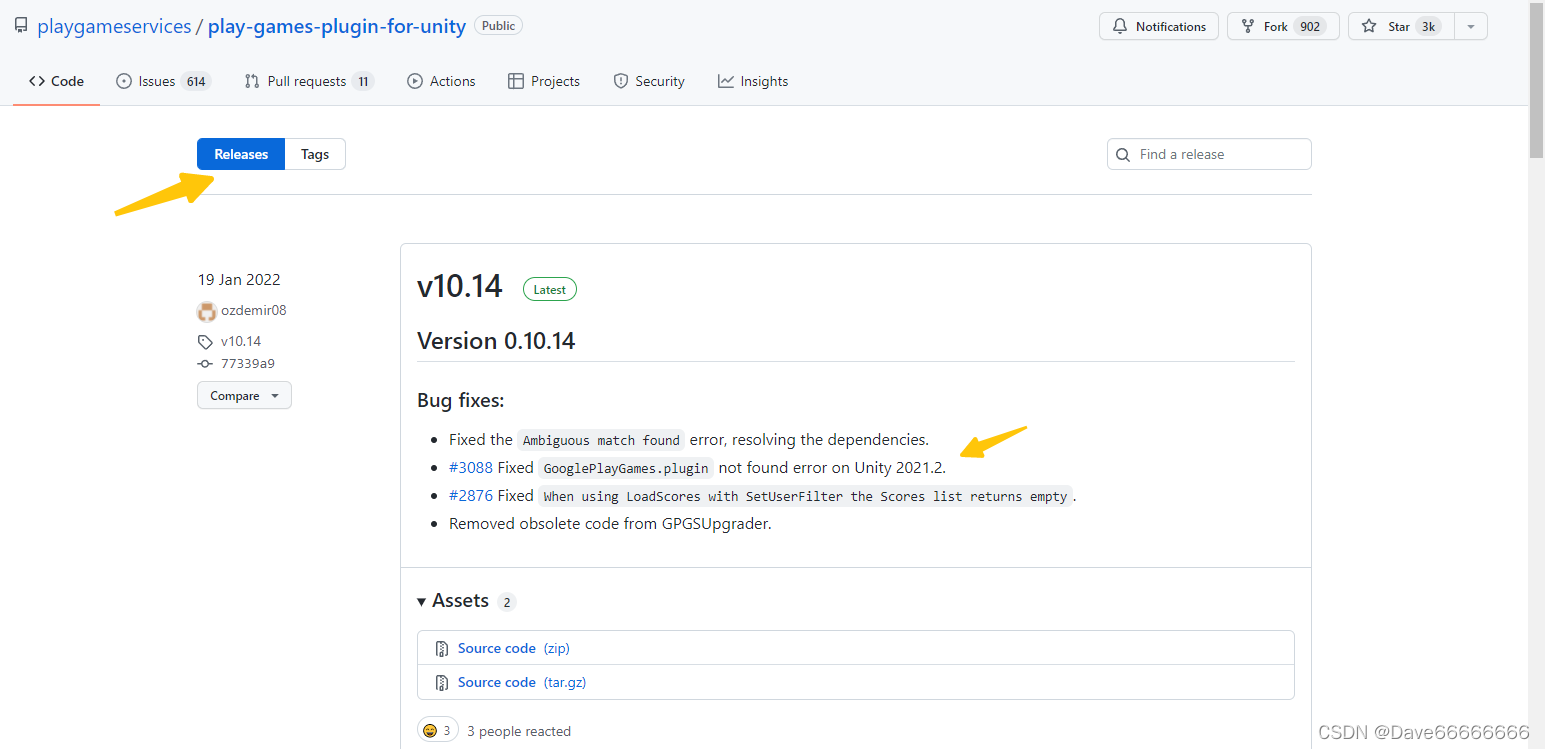1545x749 pixels.
Task: Click the search magnifier icon
Action: (1124, 154)
